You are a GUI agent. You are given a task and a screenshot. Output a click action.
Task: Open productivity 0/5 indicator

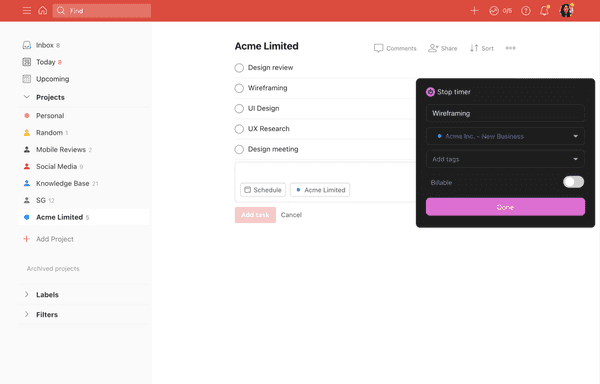(x=501, y=11)
